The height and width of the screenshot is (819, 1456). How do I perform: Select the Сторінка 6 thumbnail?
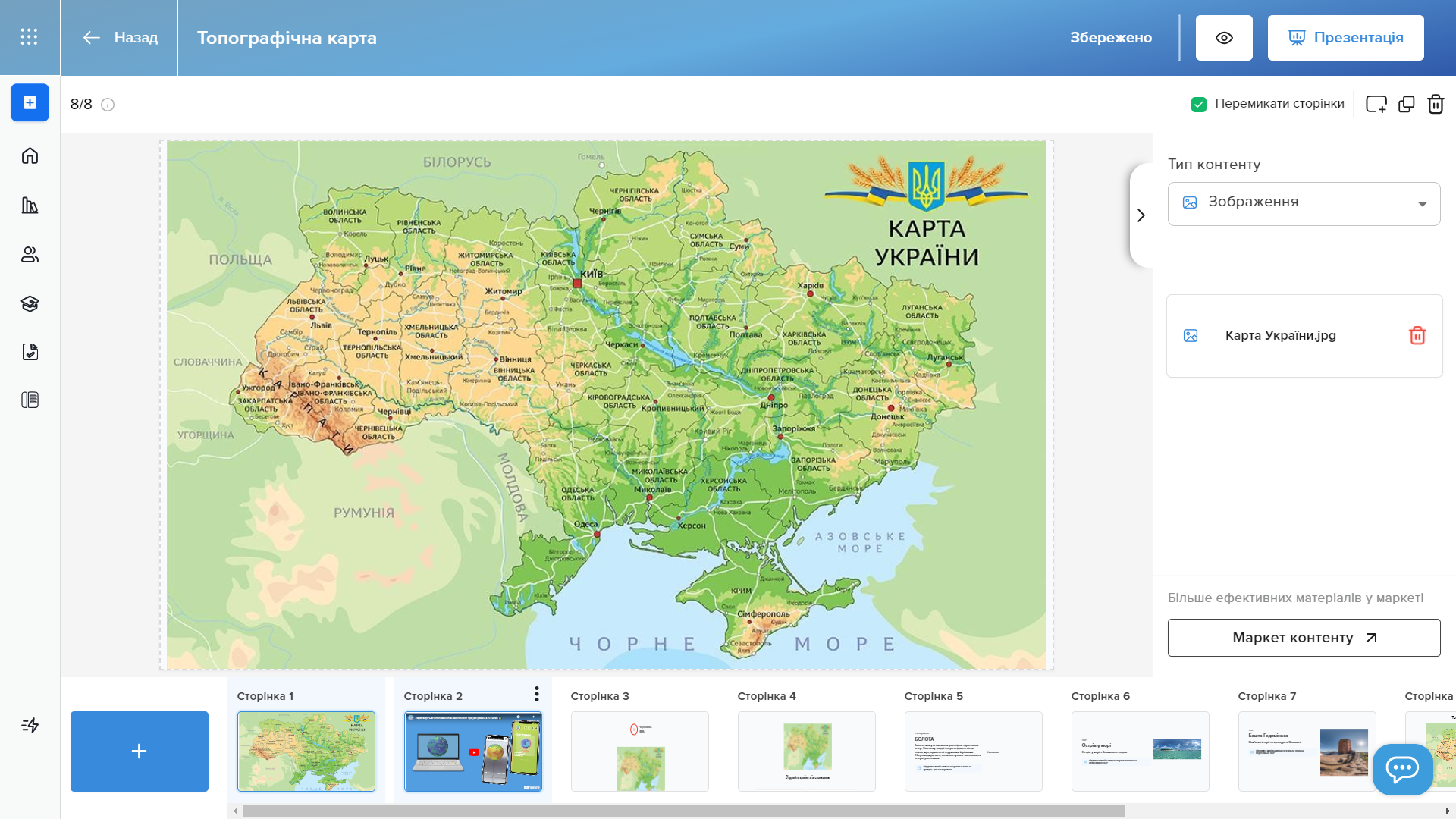1141,752
